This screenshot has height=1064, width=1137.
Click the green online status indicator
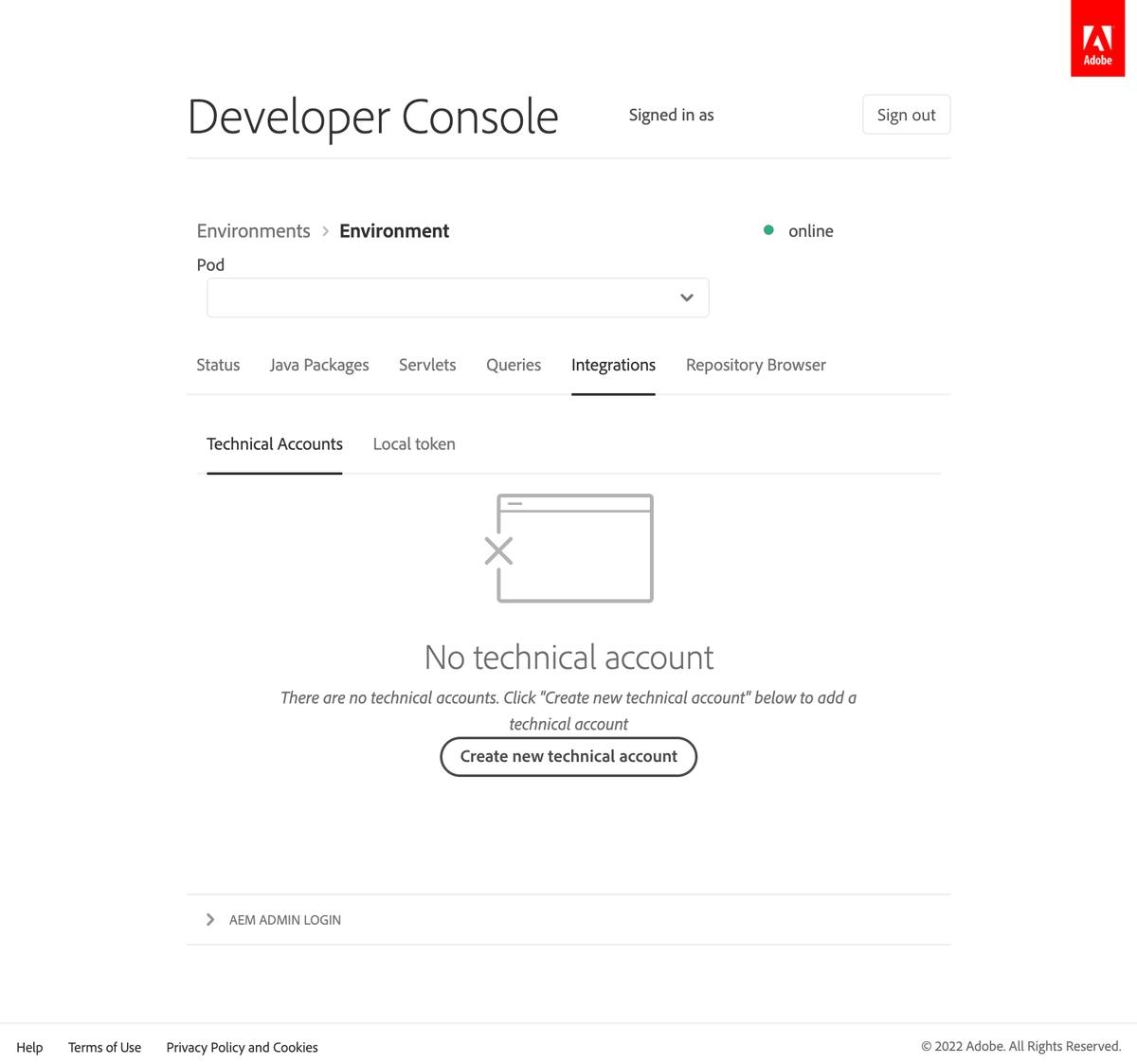pyautogui.click(x=770, y=229)
